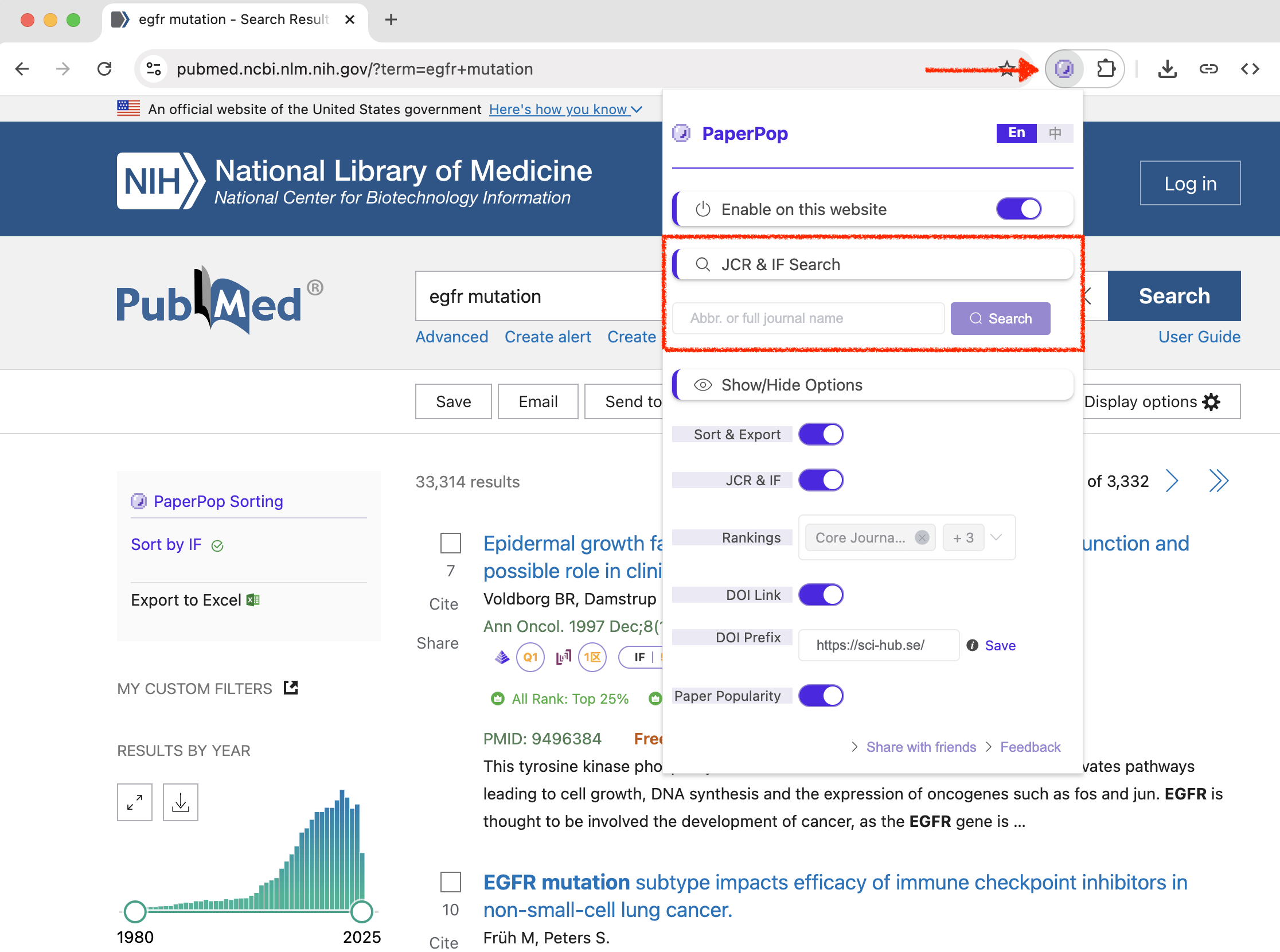Go to next results page arrow
1280x952 pixels.
[x=1172, y=481]
